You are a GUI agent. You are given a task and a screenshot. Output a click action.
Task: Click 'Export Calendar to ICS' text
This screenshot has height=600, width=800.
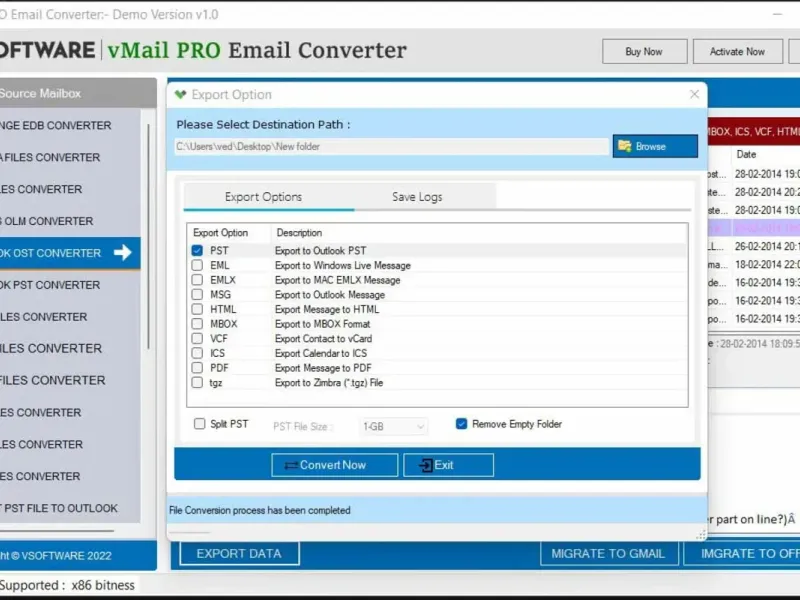click(x=321, y=353)
